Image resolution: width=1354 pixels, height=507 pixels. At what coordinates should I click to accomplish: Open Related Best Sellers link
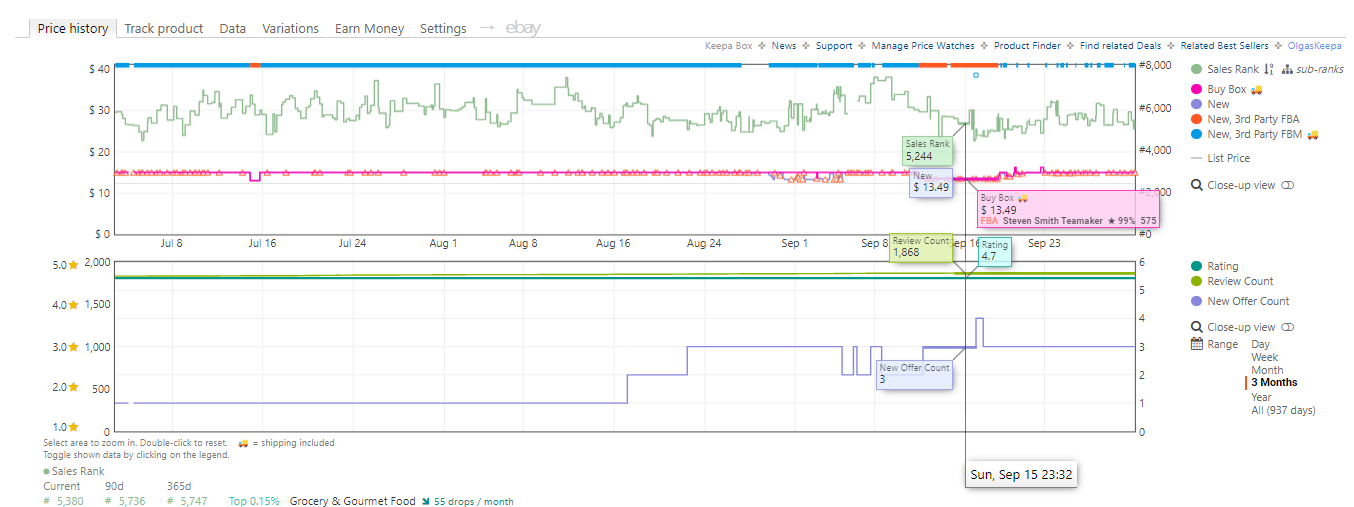click(x=1224, y=45)
